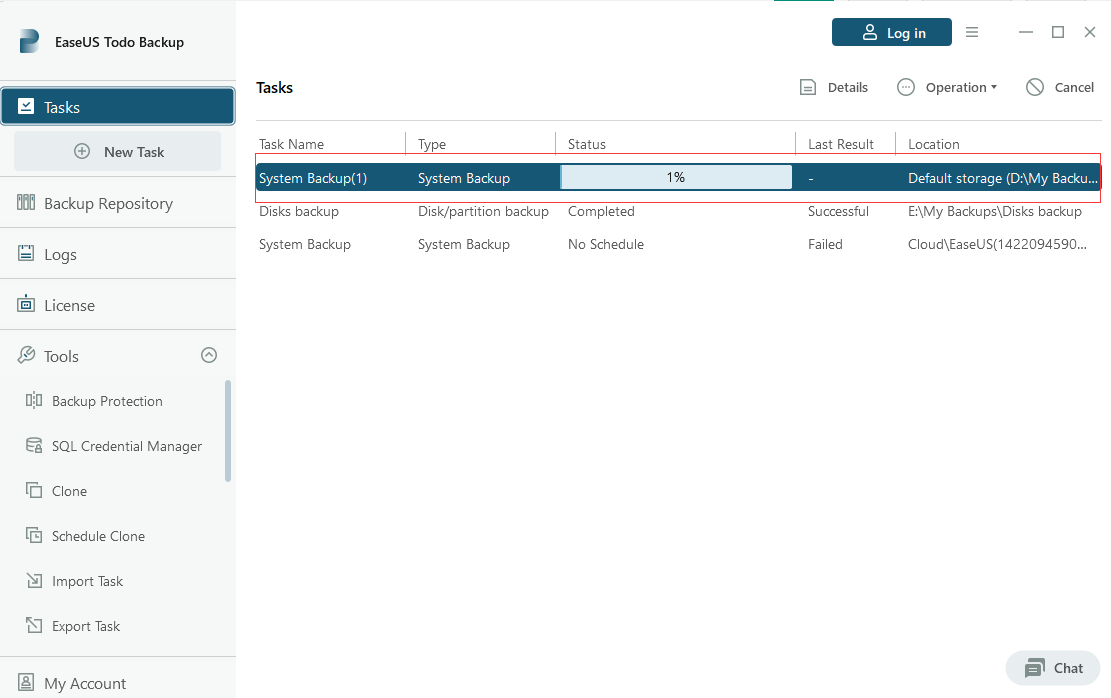The height and width of the screenshot is (698, 1111).
Task: Select the System Backup(1) task row
Action: click(x=678, y=178)
